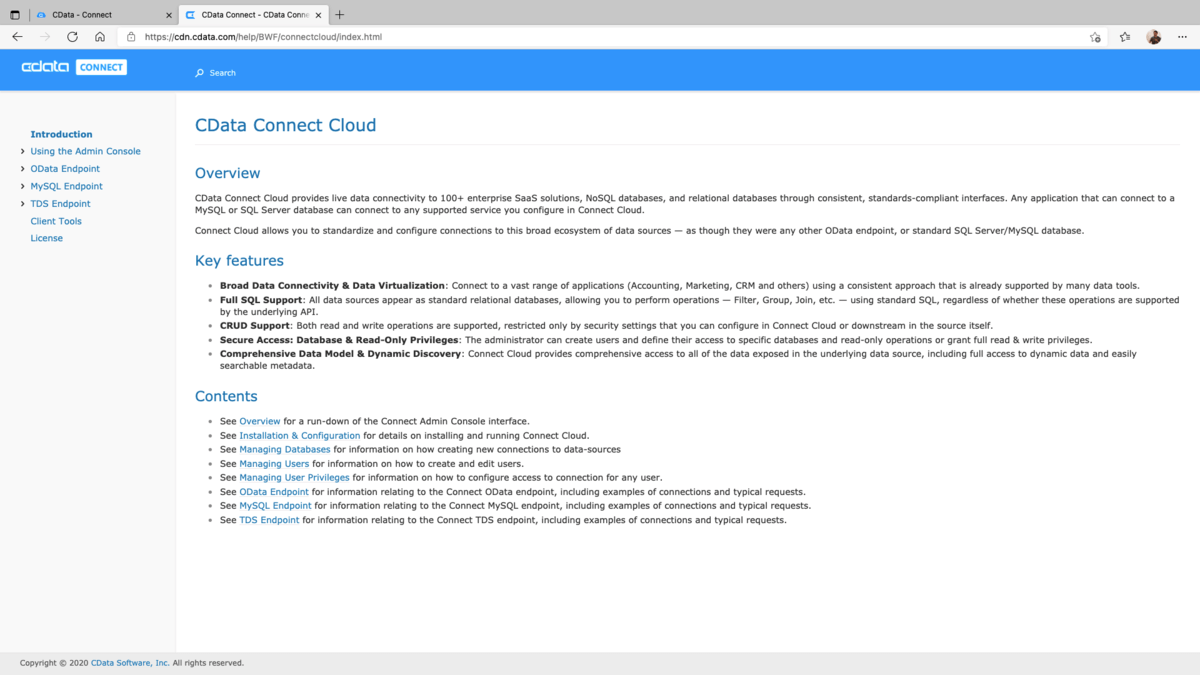Expand OData Endpoint sidebar chevron
1200x675 pixels.
(23, 169)
